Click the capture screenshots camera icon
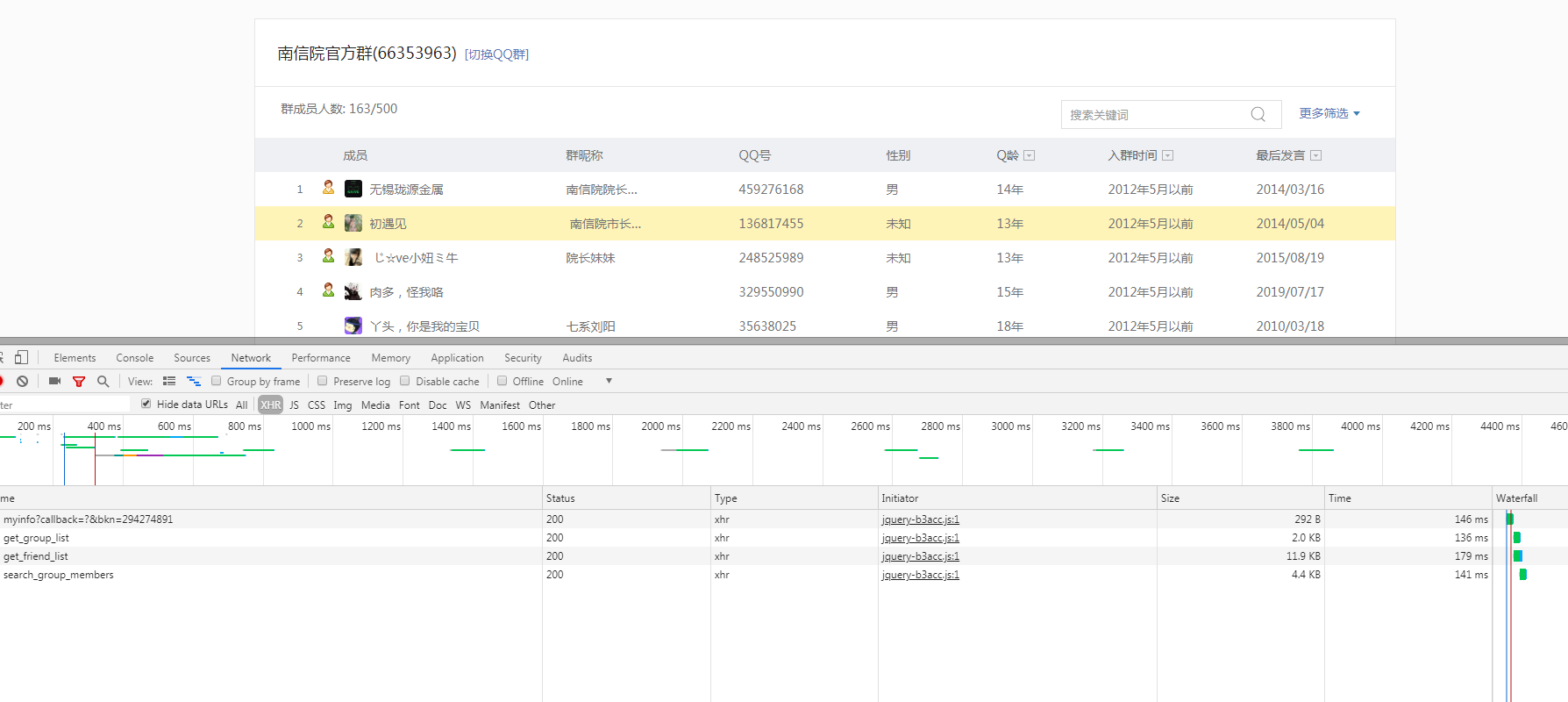1568x702 pixels. 54,381
